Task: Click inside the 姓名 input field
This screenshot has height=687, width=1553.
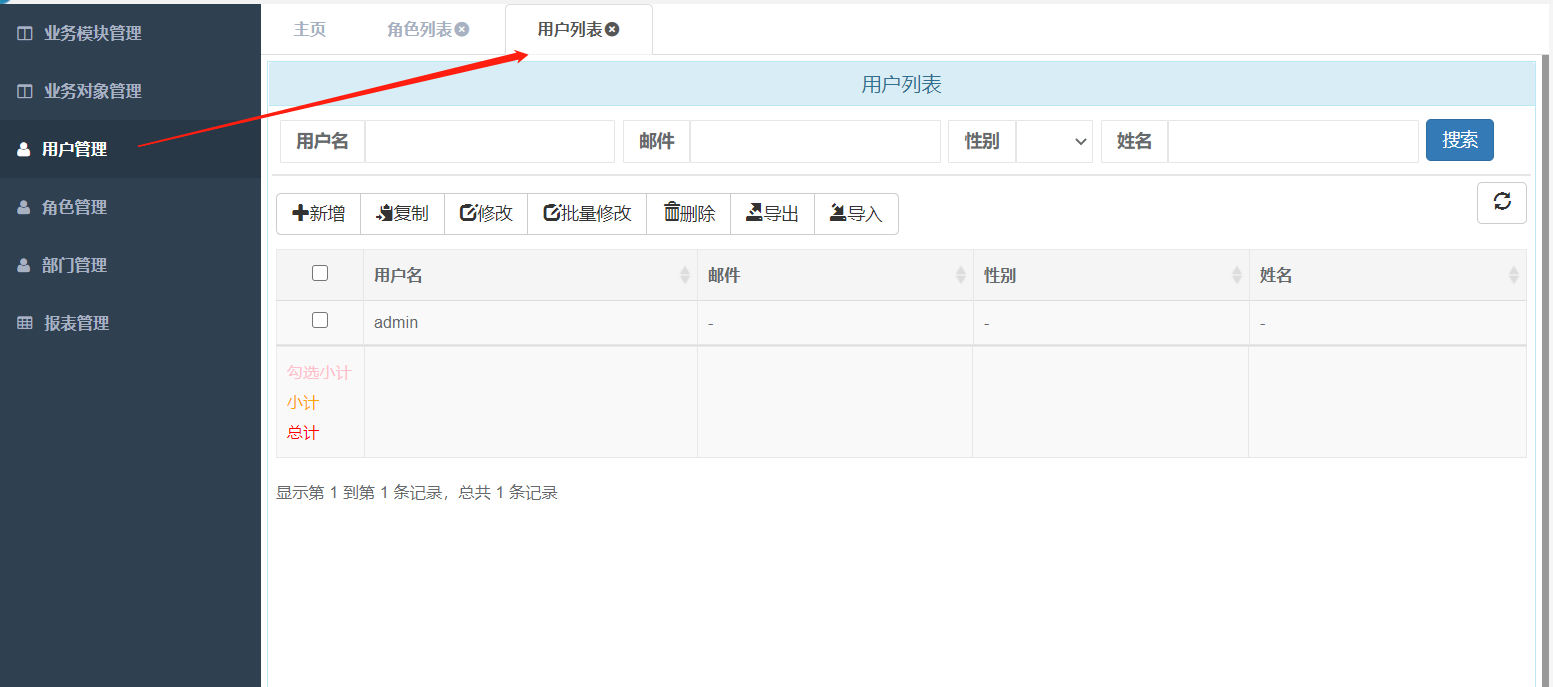Action: [x=1290, y=141]
